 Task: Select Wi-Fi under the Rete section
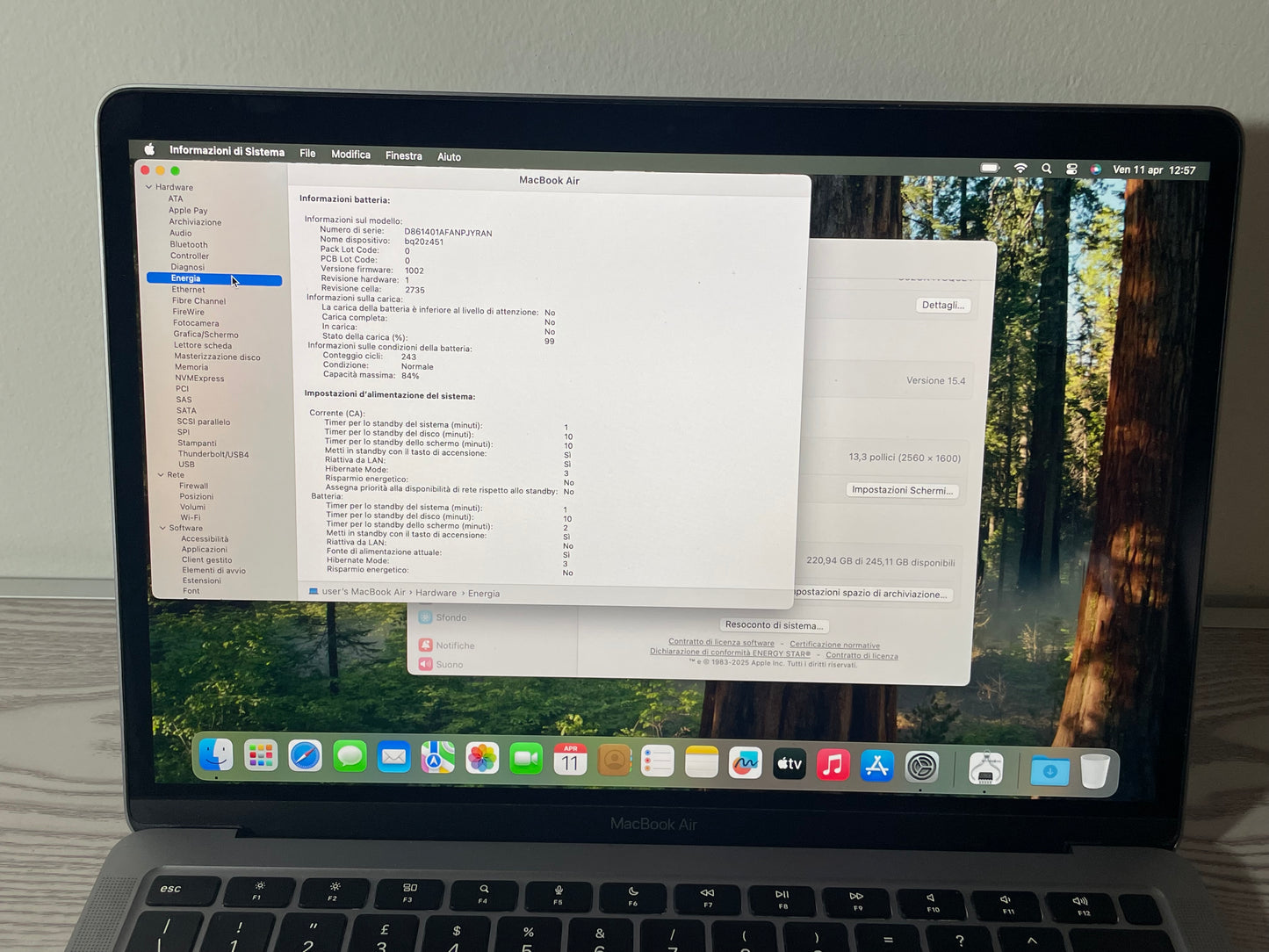[x=191, y=517]
